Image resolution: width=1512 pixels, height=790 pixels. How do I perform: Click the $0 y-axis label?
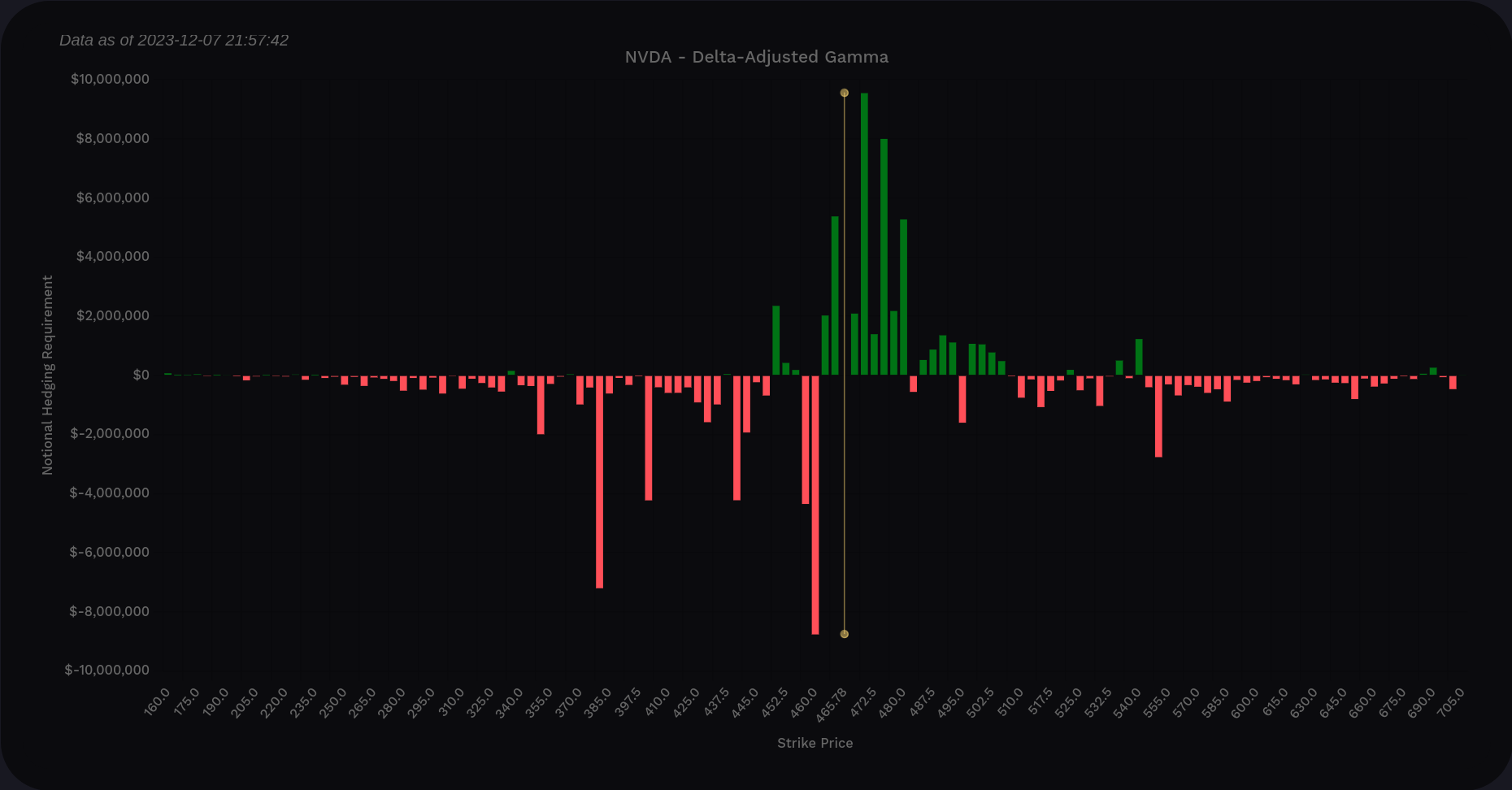pos(141,375)
